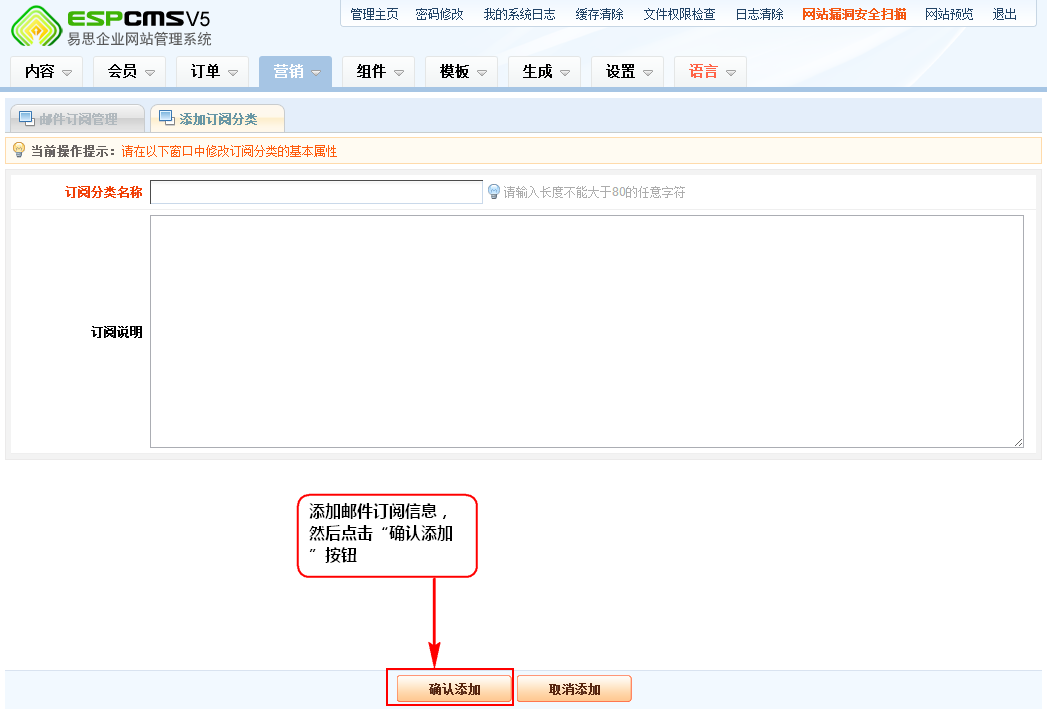Click inside the 订阅说明 text area
The image size is (1047, 712).
(x=587, y=331)
